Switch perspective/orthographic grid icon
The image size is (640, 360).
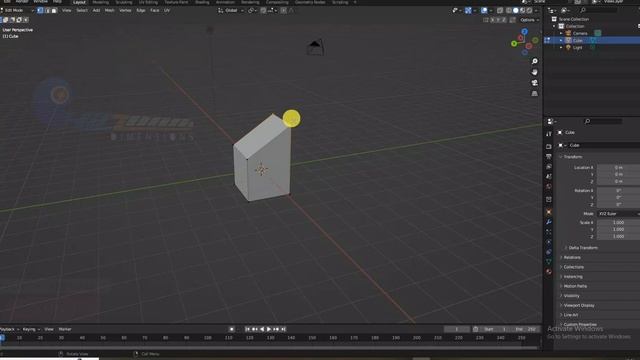point(534,93)
